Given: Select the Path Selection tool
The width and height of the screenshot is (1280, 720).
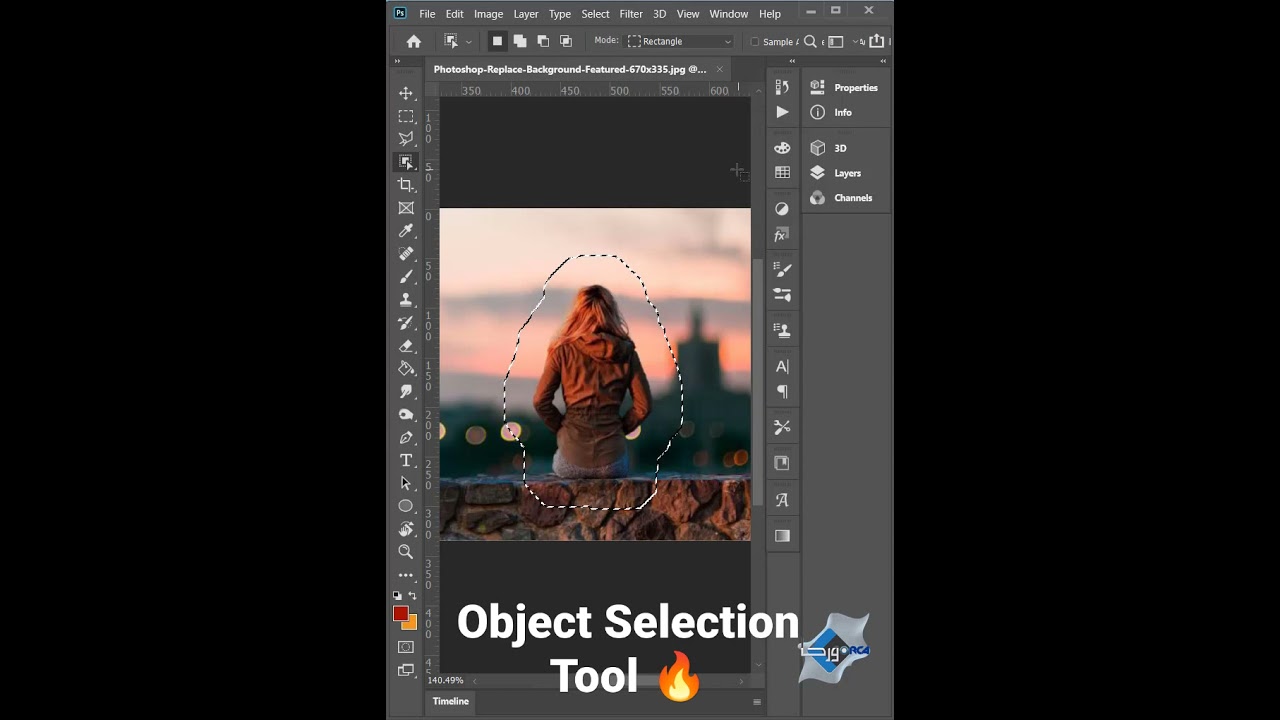Looking at the screenshot, I should coord(406,483).
